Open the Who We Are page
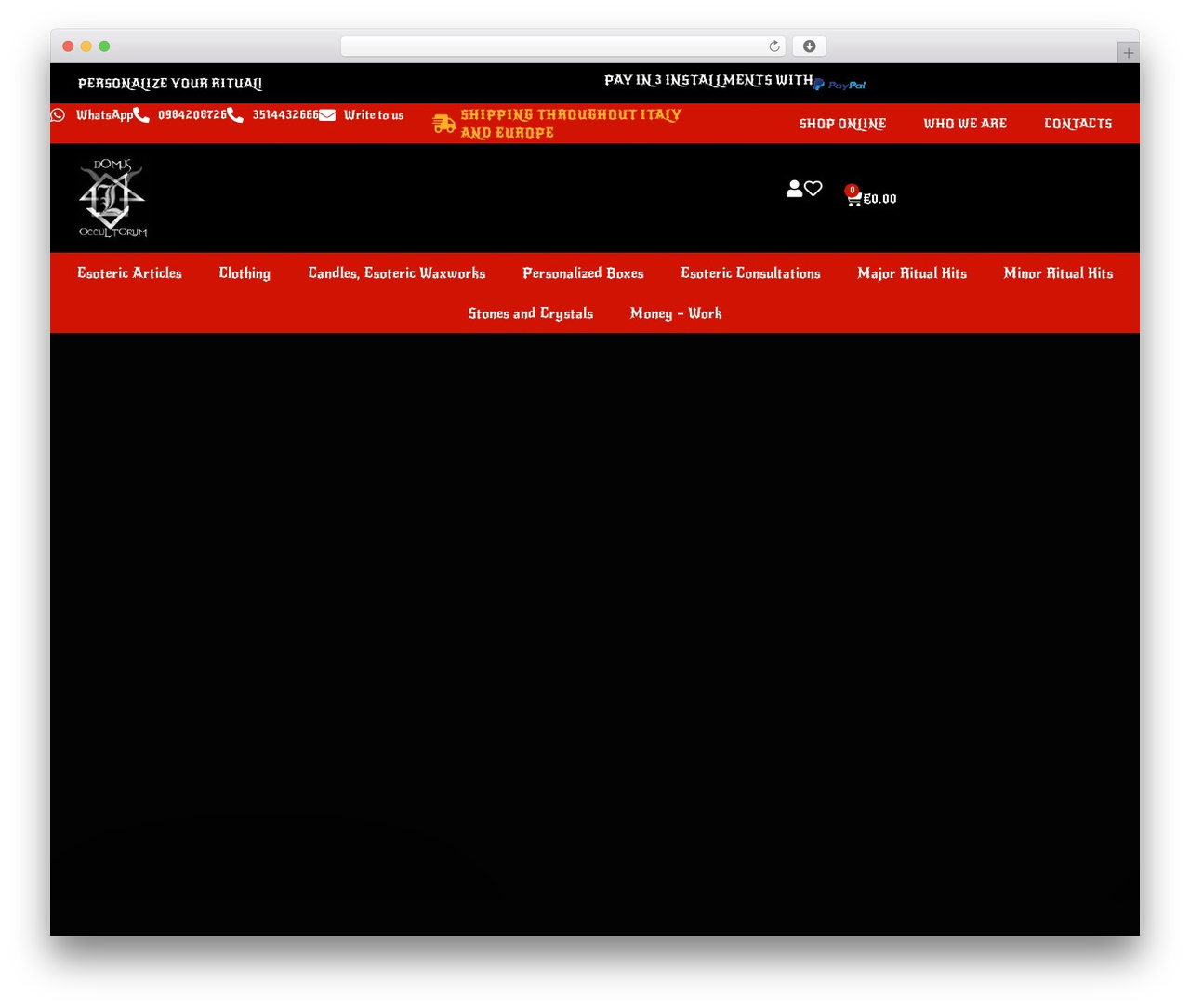The height and width of the screenshot is (1008, 1190). pos(965,124)
